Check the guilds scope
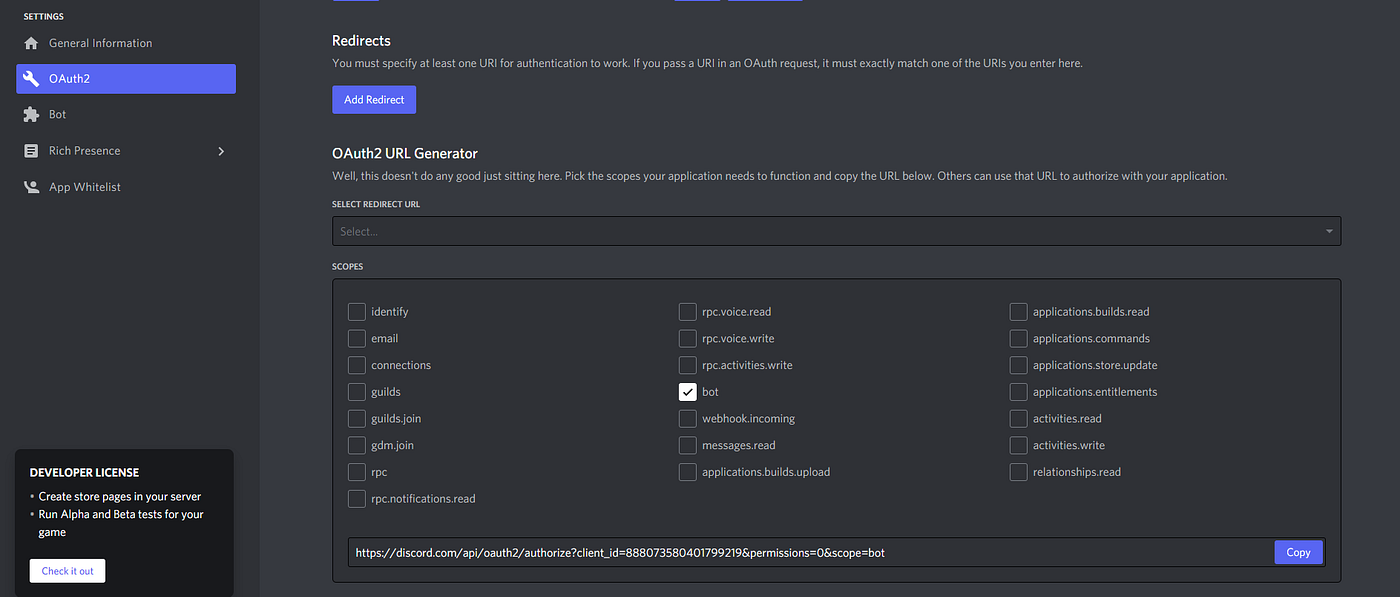 click(x=357, y=392)
